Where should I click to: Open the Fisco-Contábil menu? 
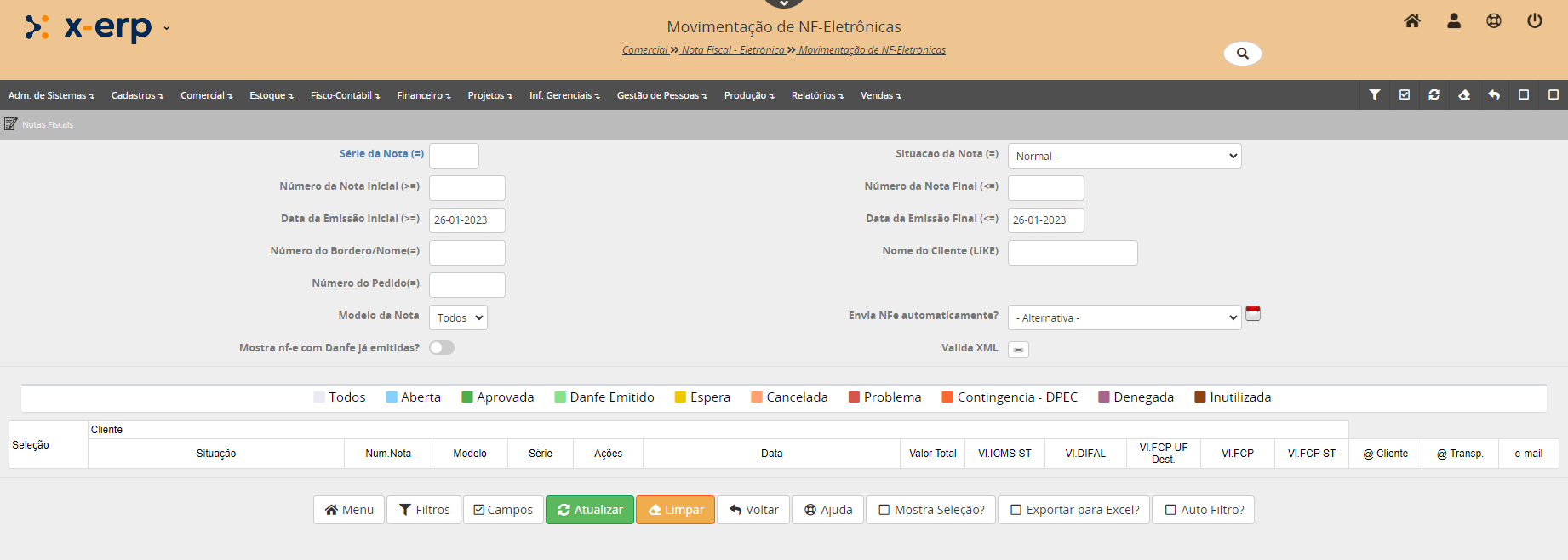[345, 95]
